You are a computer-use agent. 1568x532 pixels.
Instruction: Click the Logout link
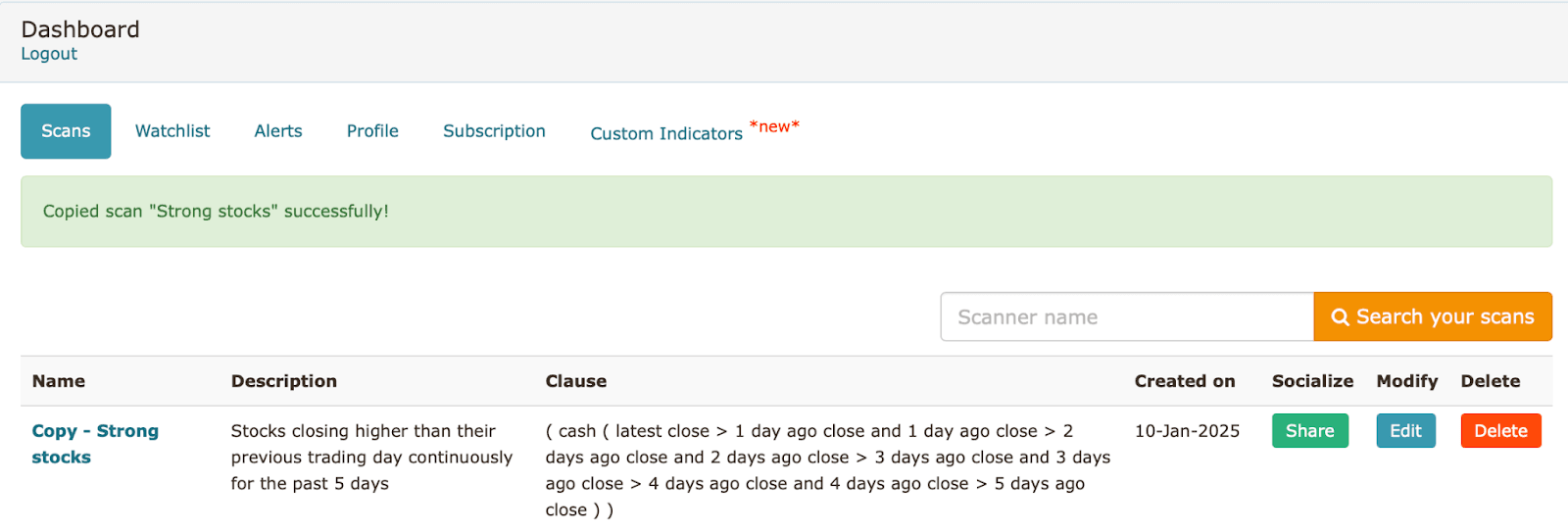click(49, 54)
